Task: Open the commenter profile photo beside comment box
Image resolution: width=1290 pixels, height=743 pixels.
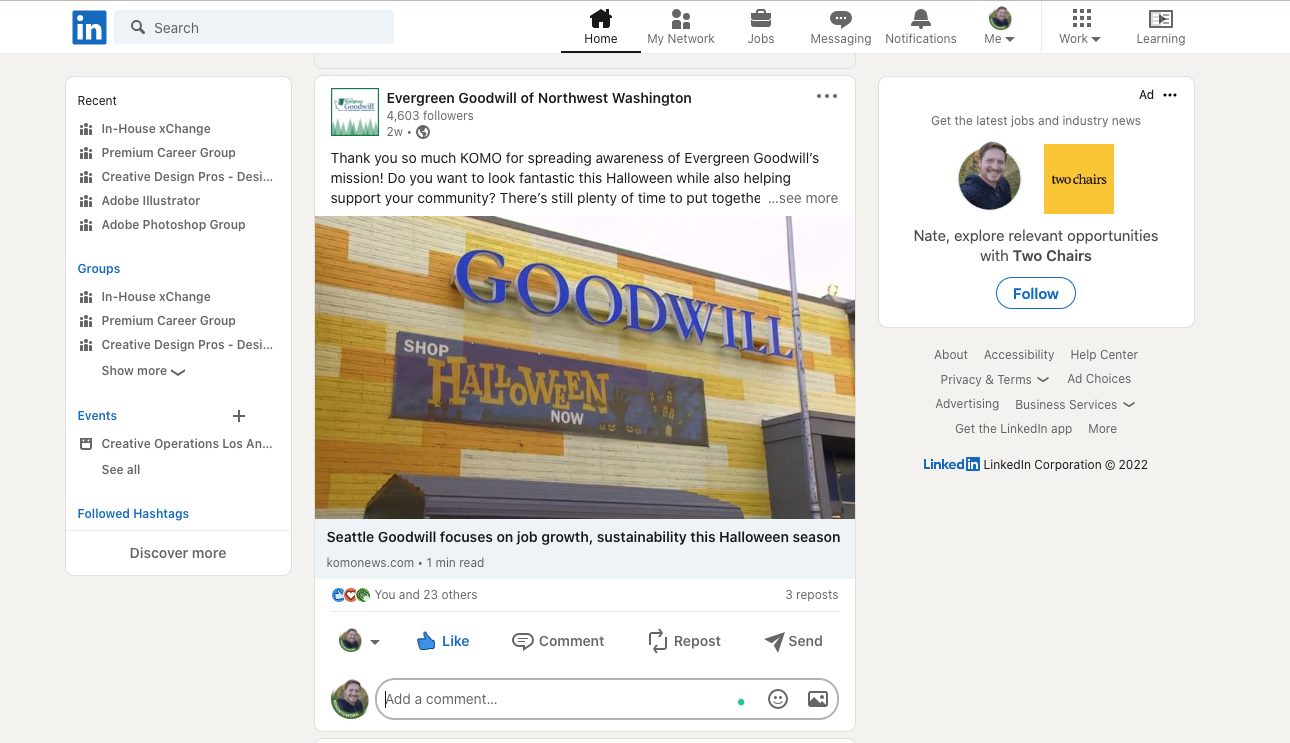Action: 350,700
